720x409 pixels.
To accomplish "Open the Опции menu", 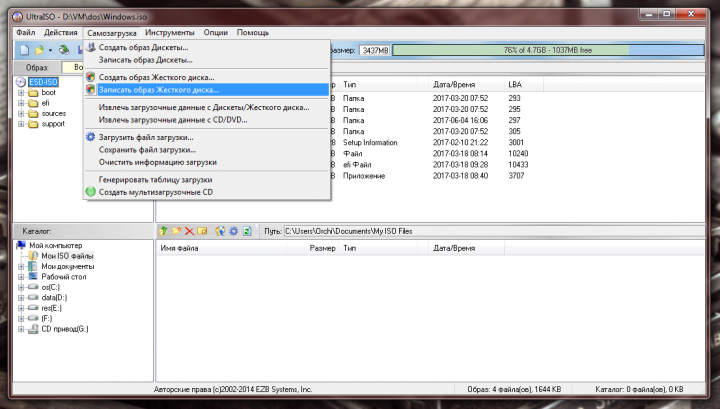I will click(x=215, y=33).
